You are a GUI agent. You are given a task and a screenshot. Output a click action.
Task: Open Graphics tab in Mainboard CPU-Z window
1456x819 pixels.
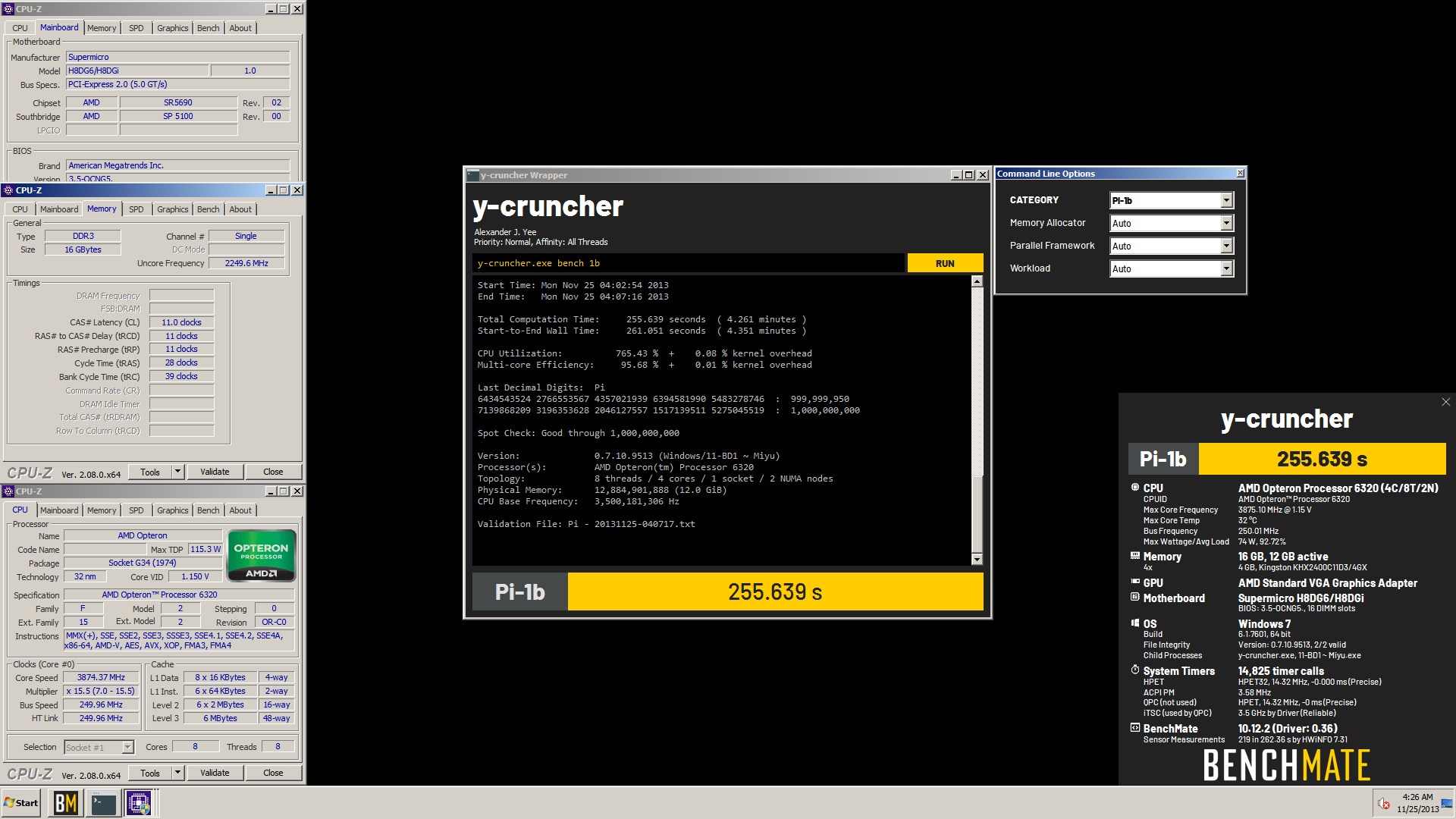(x=172, y=28)
